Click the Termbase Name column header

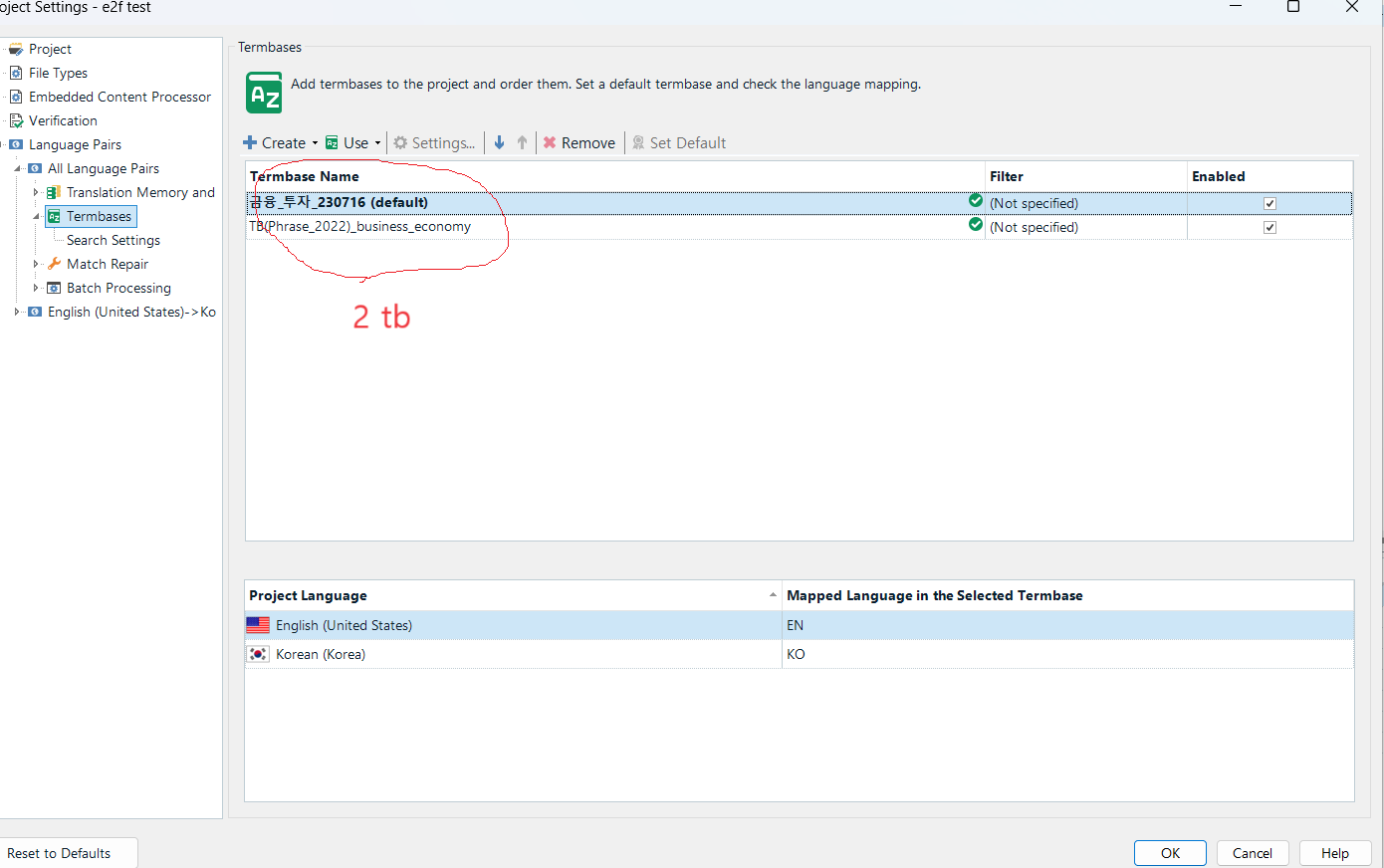pyautogui.click(x=614, y=176)
